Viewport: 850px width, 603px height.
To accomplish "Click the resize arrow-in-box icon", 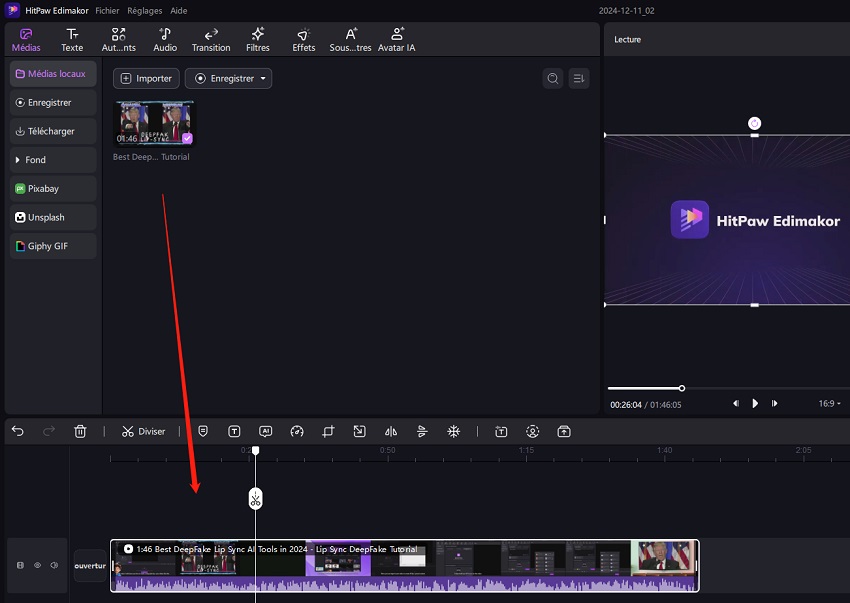I will (359, 432).
